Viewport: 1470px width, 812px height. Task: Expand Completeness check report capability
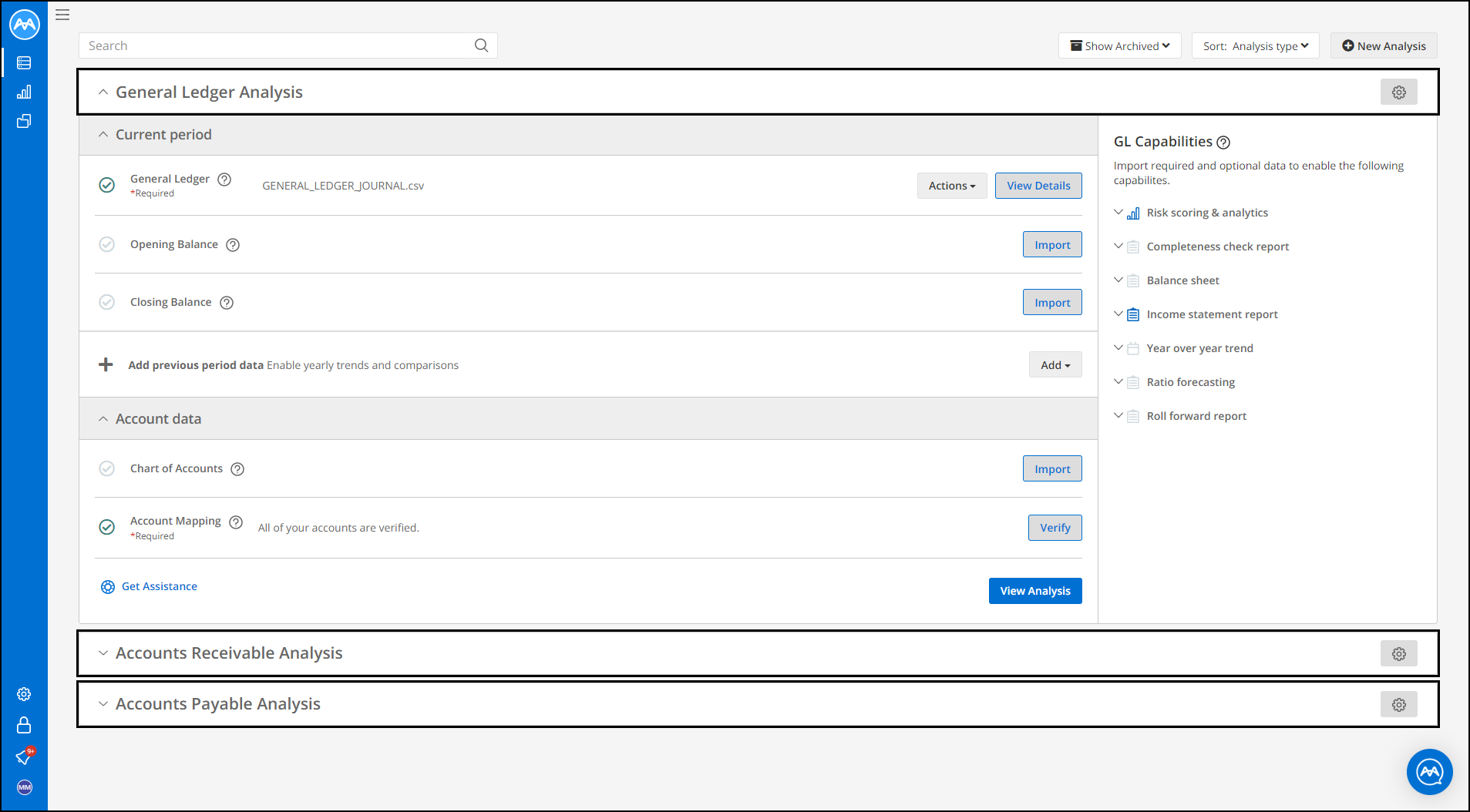click(x=1118, y=247)
